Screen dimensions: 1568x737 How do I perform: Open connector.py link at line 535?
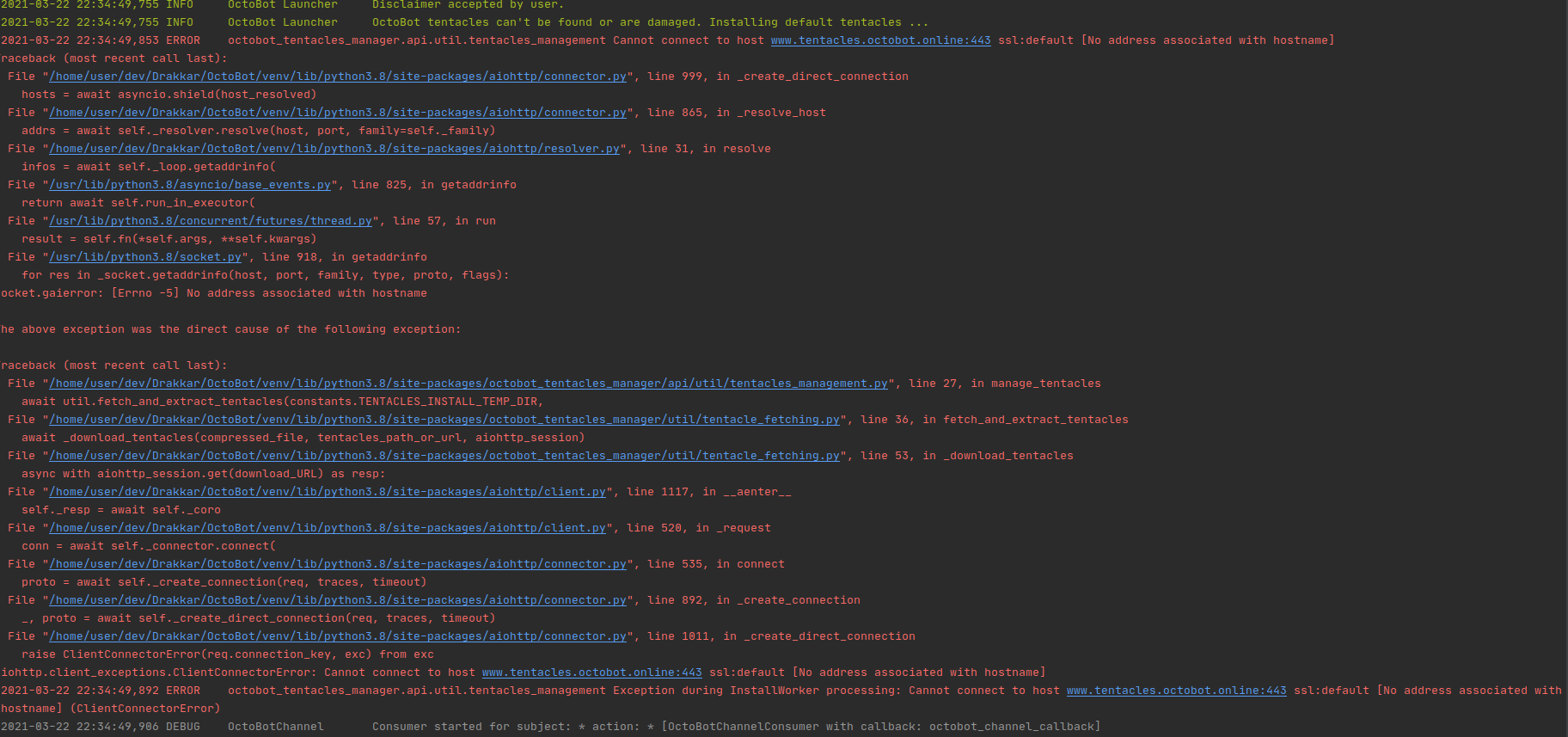click(338, 564)
